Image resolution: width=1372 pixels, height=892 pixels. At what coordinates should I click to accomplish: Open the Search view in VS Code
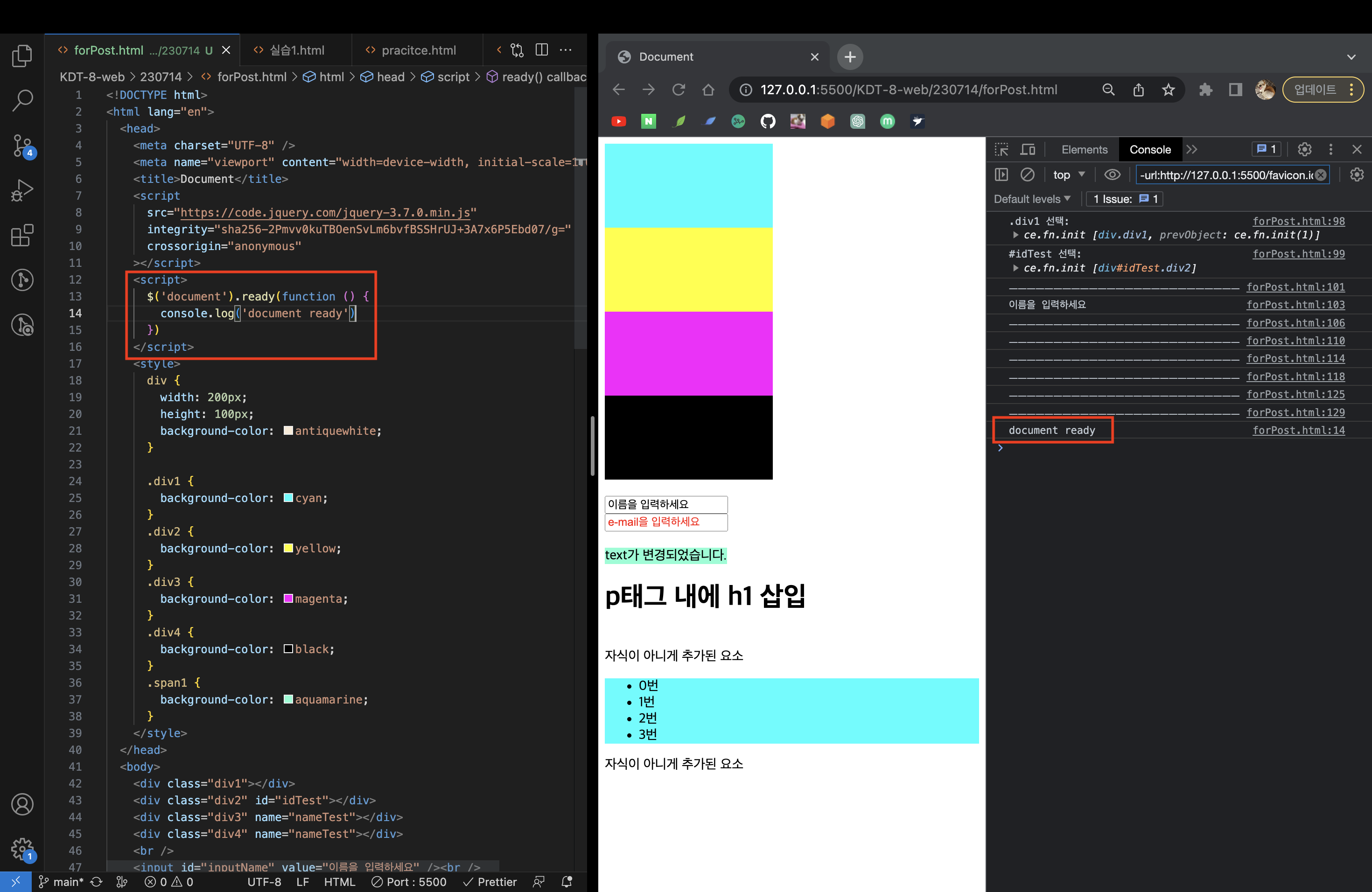[22, 100]
